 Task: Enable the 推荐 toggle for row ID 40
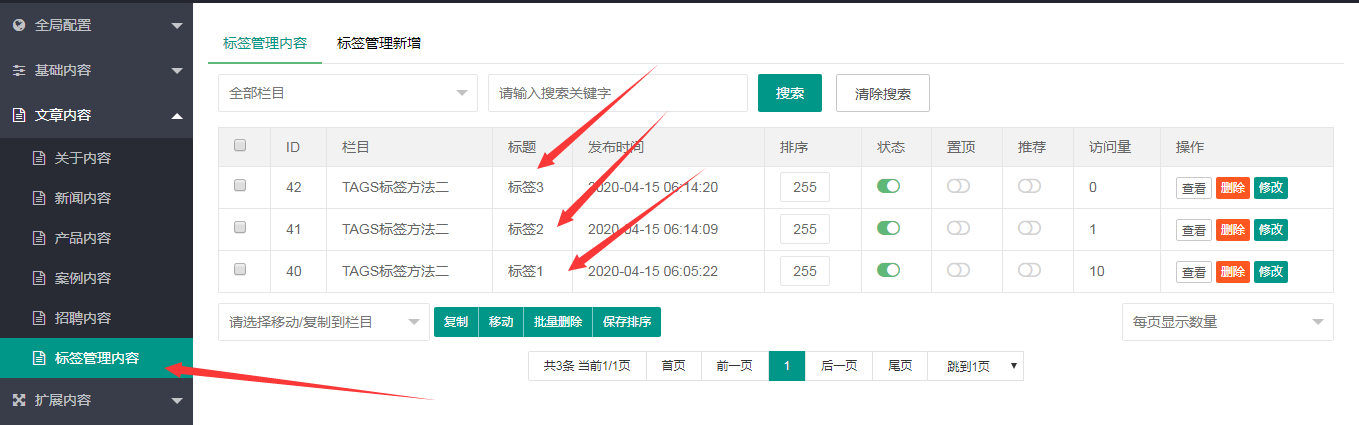pos(1029,270)
